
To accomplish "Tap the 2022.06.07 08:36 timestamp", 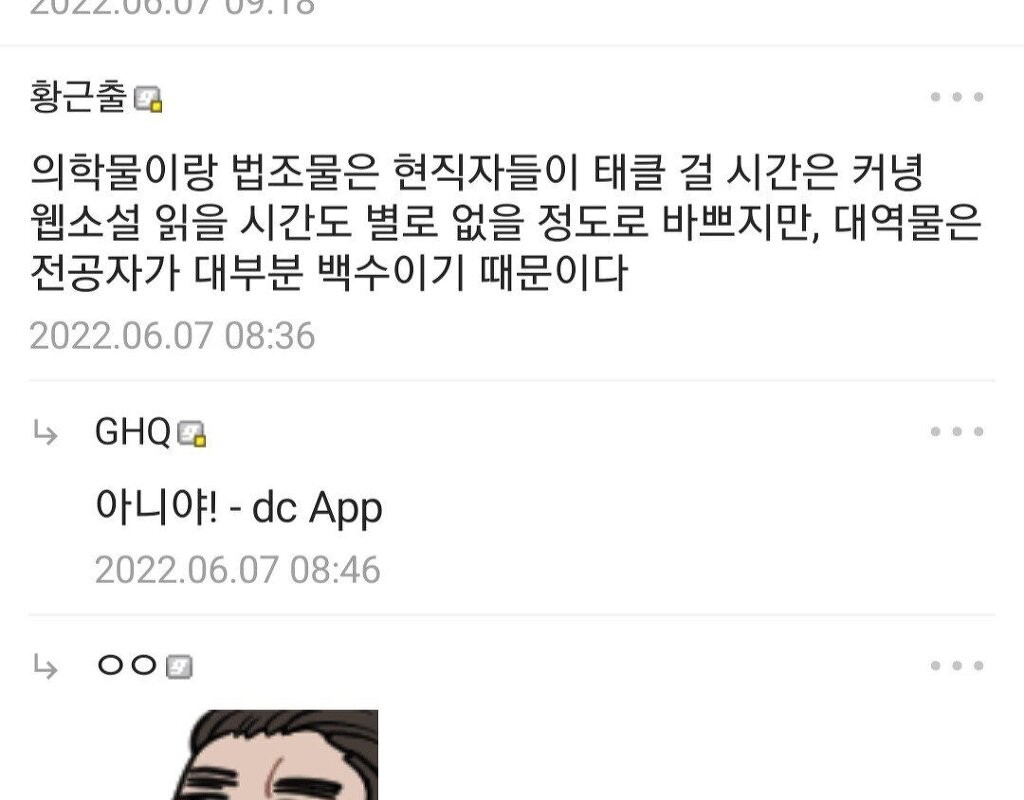I will pyautogui.click(x=172, y=336).
